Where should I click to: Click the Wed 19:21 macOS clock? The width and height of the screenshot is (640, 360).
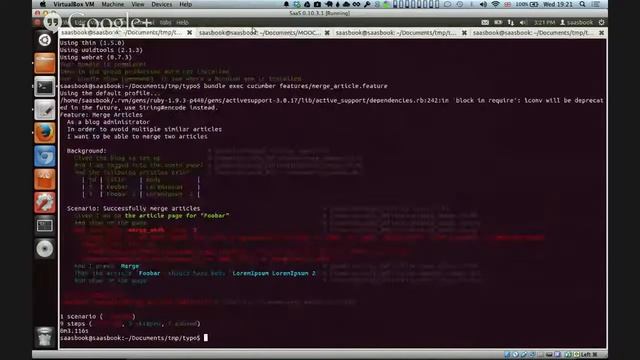point(558,4)
